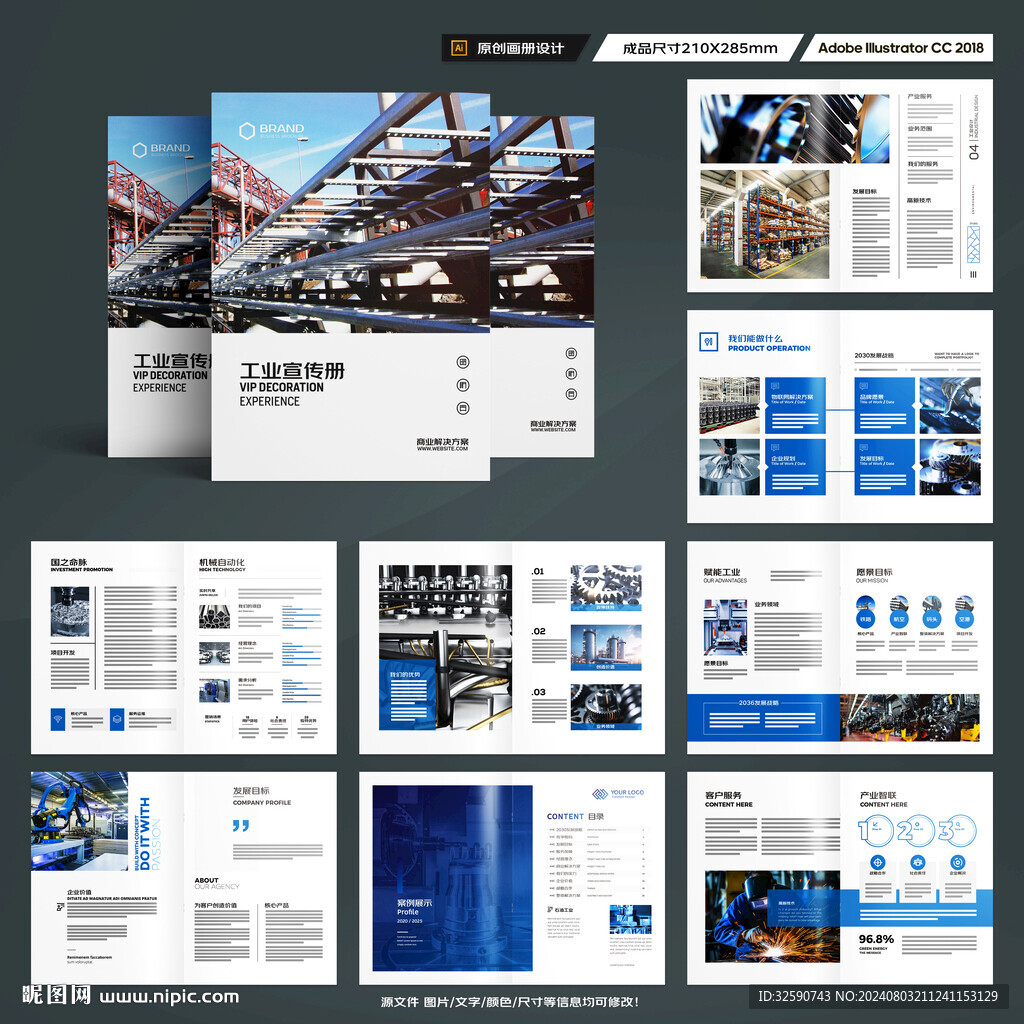
Task: Open the welder with sparks photo
Action: click(x=772, y=916)
